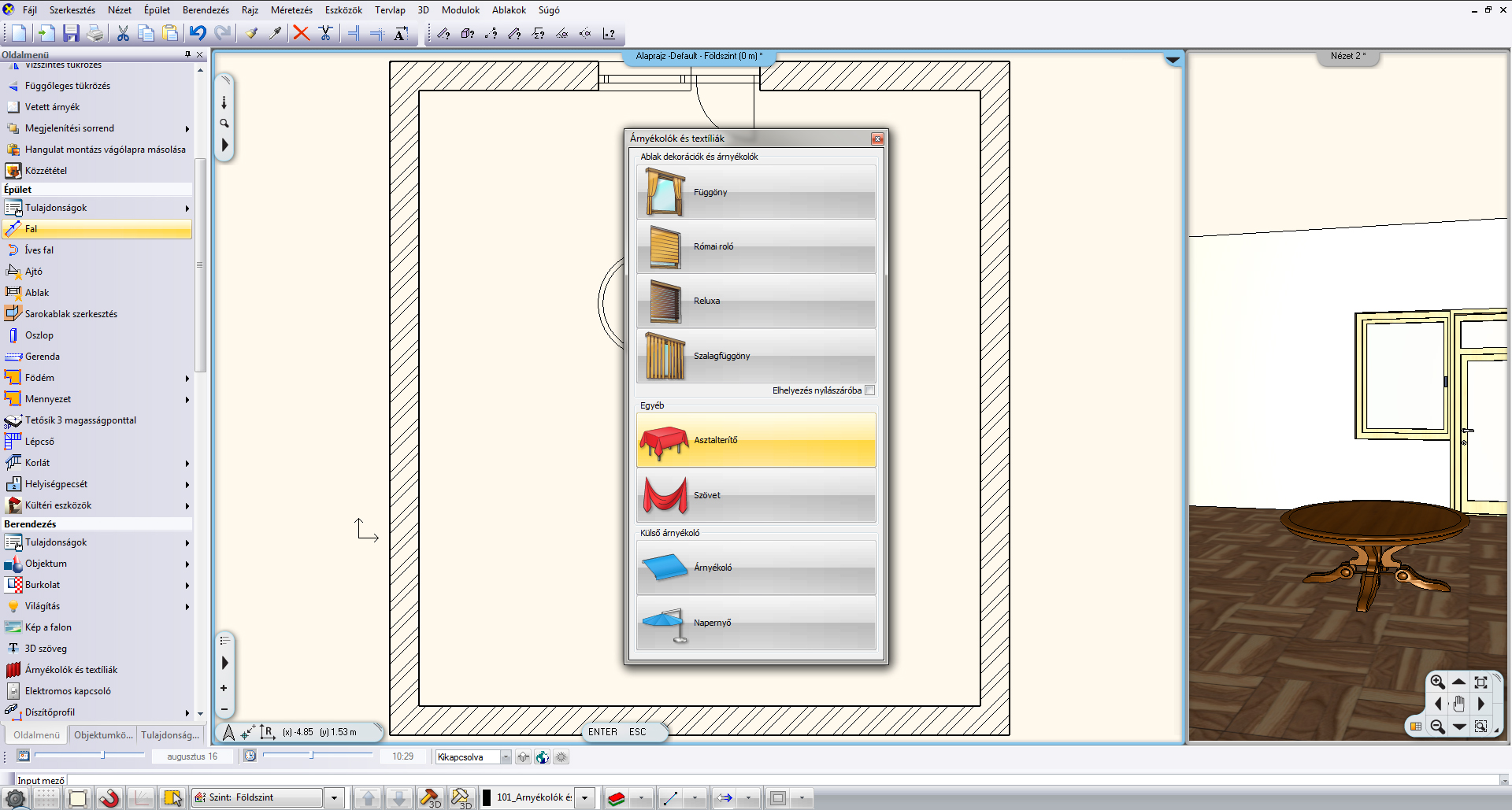Open the Kikapcsolva dropdown

pos(506,757)
